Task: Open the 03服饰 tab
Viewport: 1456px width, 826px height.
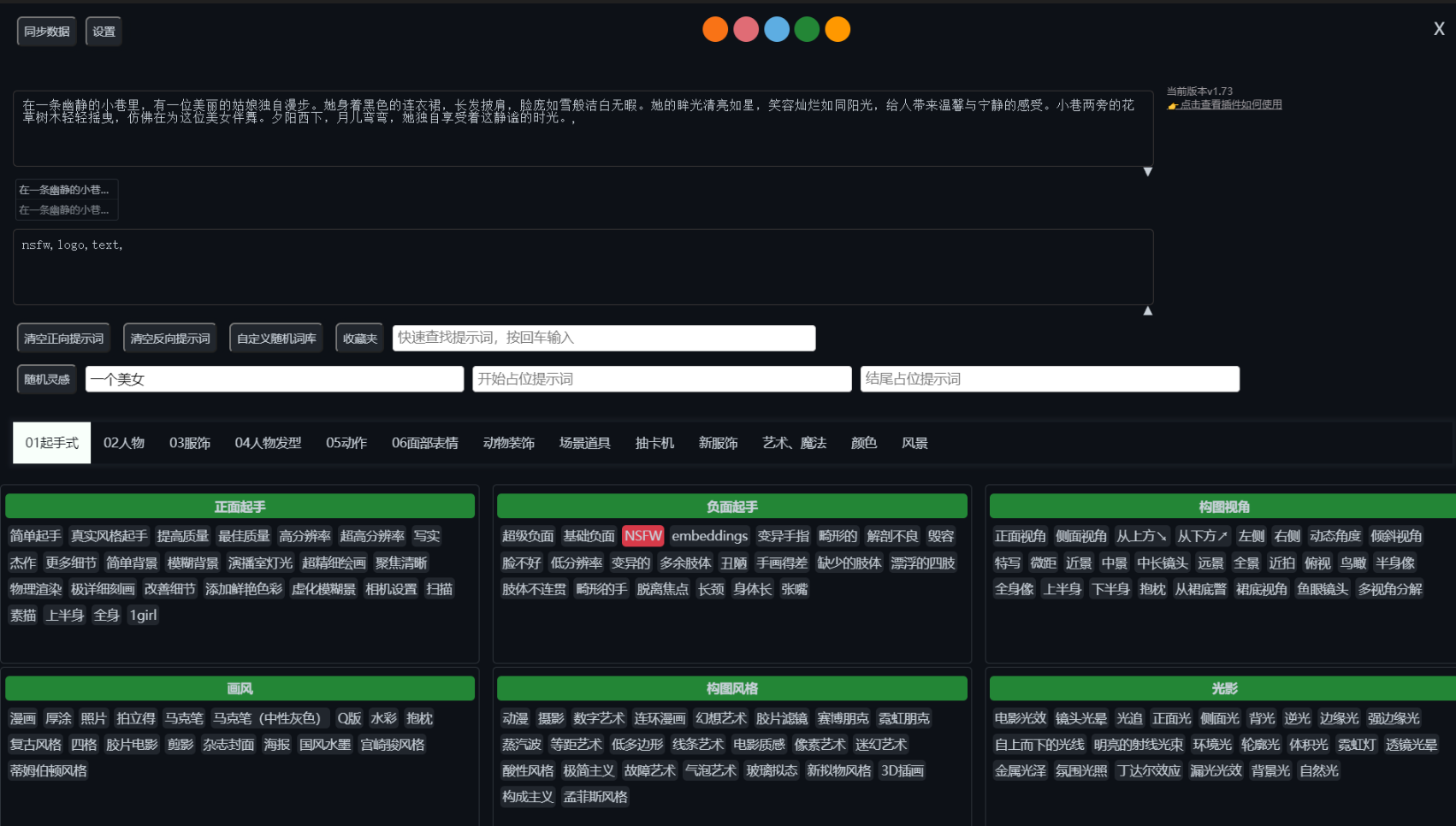Action: [x=190, y=443]
